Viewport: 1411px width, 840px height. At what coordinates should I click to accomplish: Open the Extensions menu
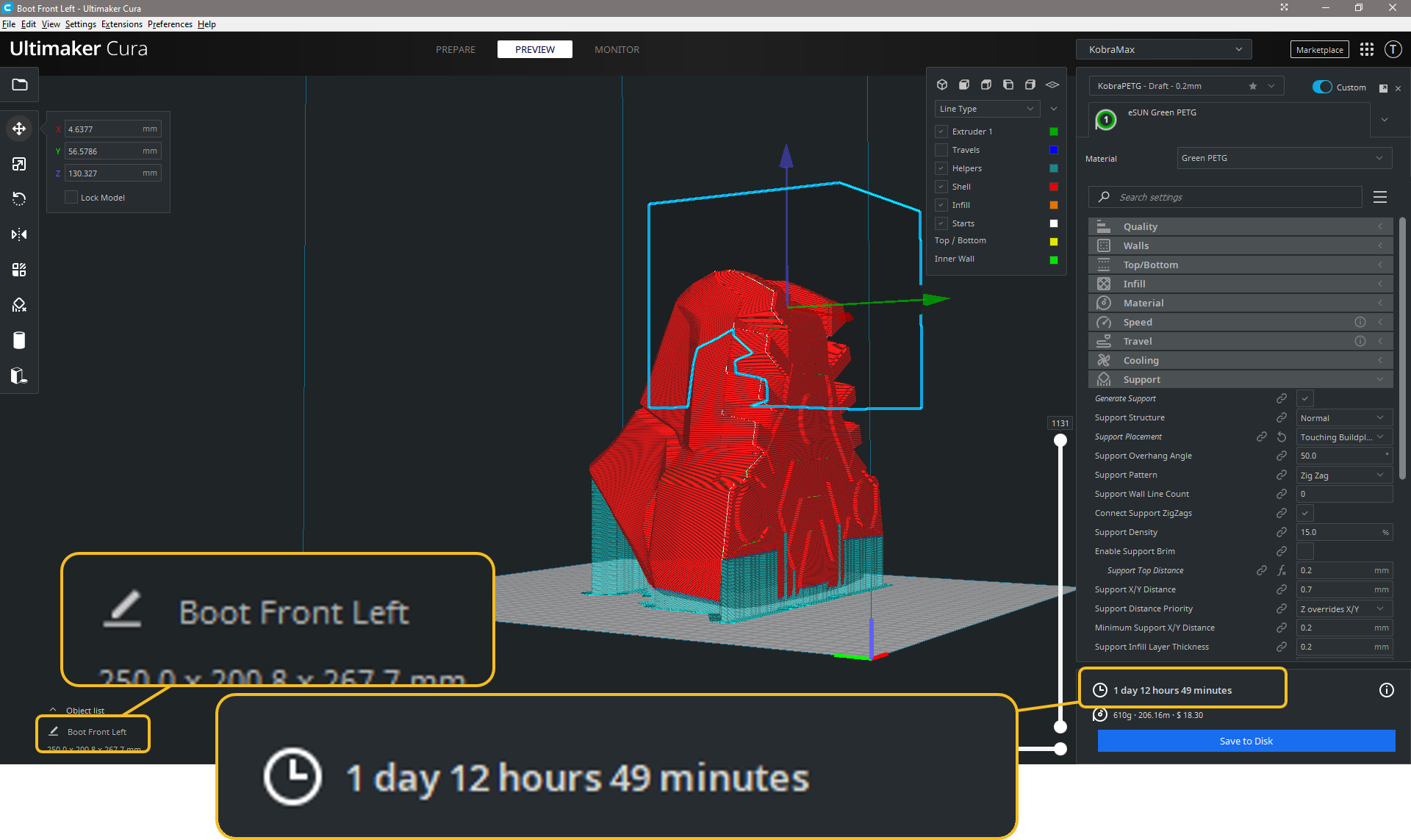122,24
